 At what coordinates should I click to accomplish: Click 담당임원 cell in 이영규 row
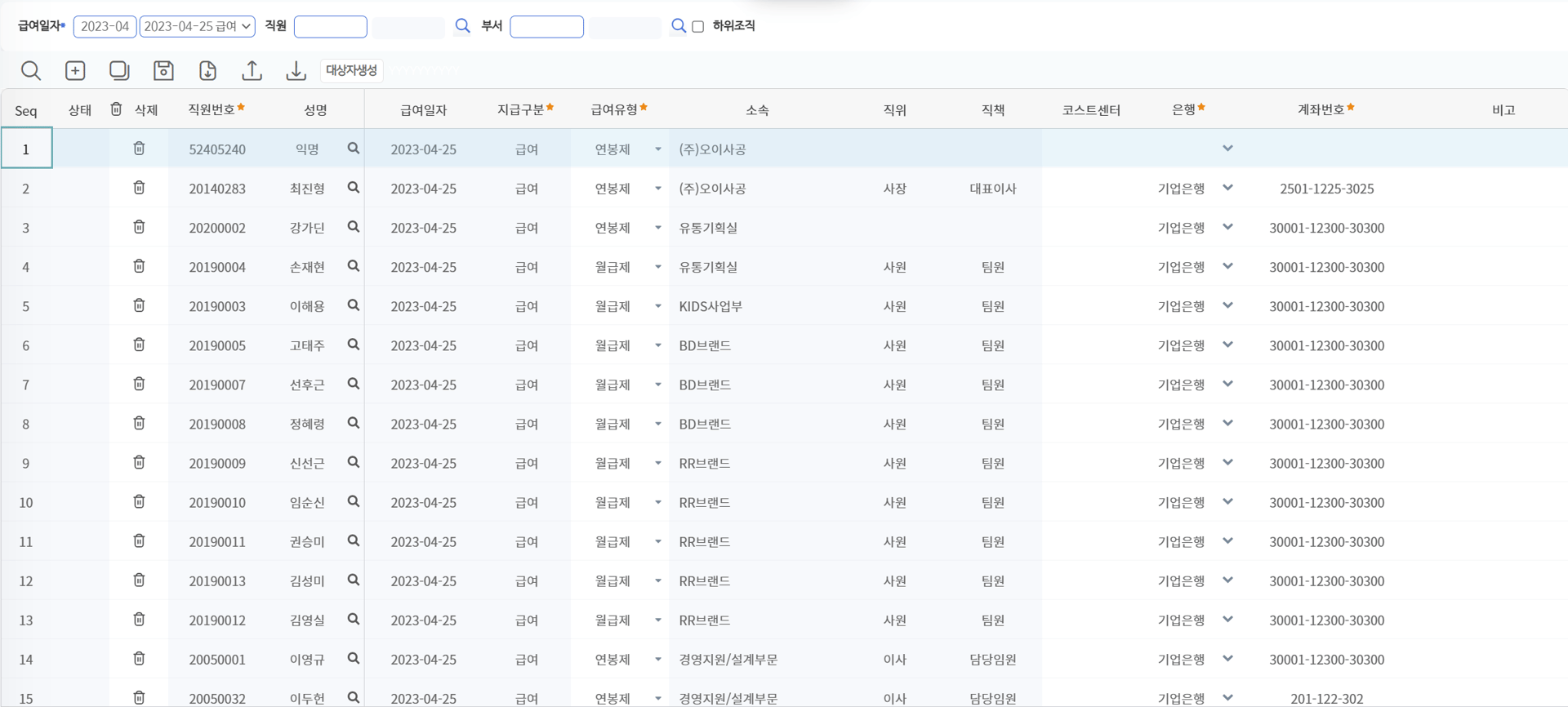pyautogui.click(x=993, y=659)
